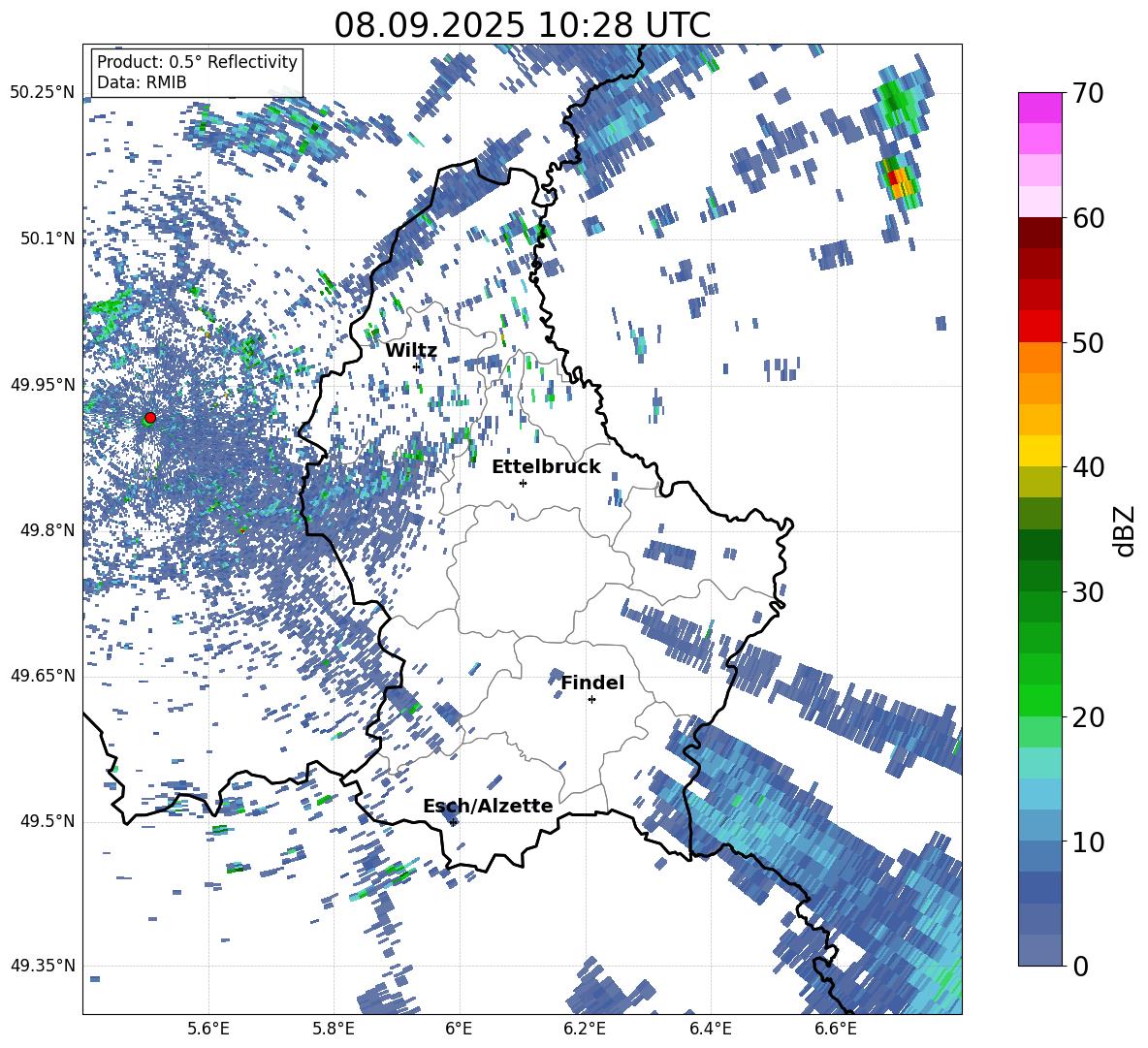
Task: Click the Product: 0.5° Reflectivity text
Action: (x=197, y=61)
